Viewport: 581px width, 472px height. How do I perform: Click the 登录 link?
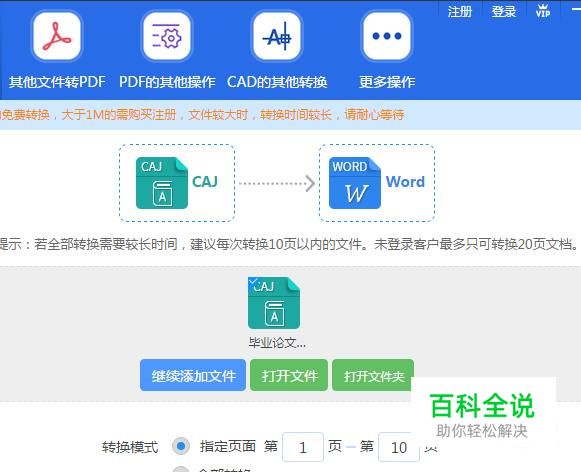click(x=503, y=11)
